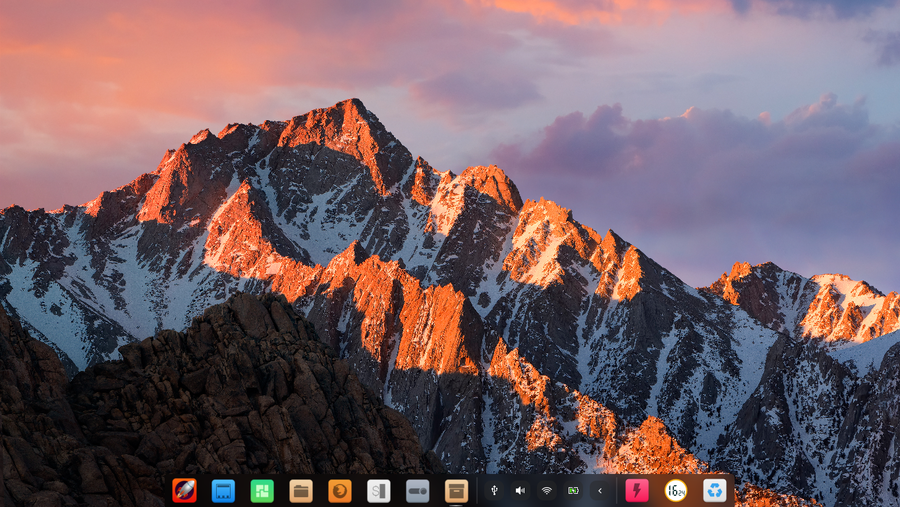
Task: Click the dock separator before the power icon
Action: [618, 490]
